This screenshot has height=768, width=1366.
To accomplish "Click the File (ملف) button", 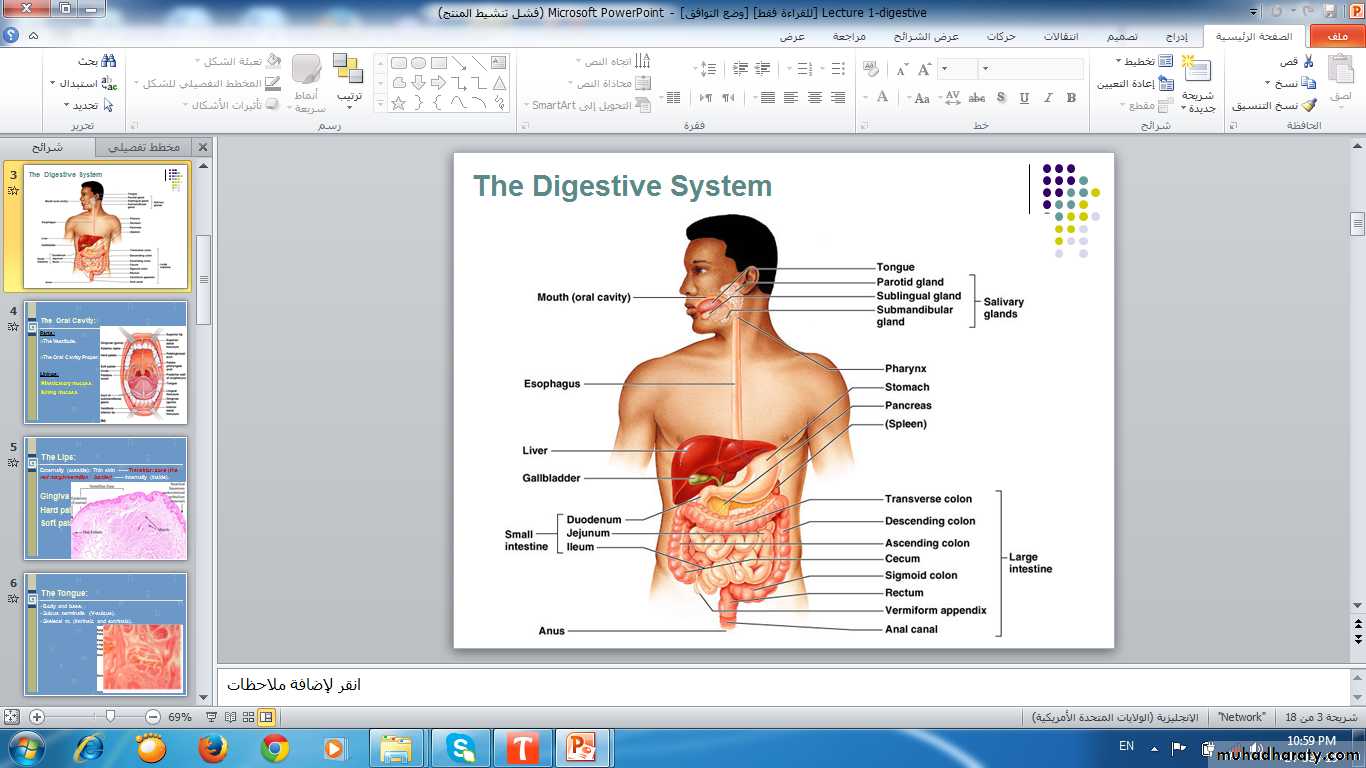I will tap(1336, 37).
